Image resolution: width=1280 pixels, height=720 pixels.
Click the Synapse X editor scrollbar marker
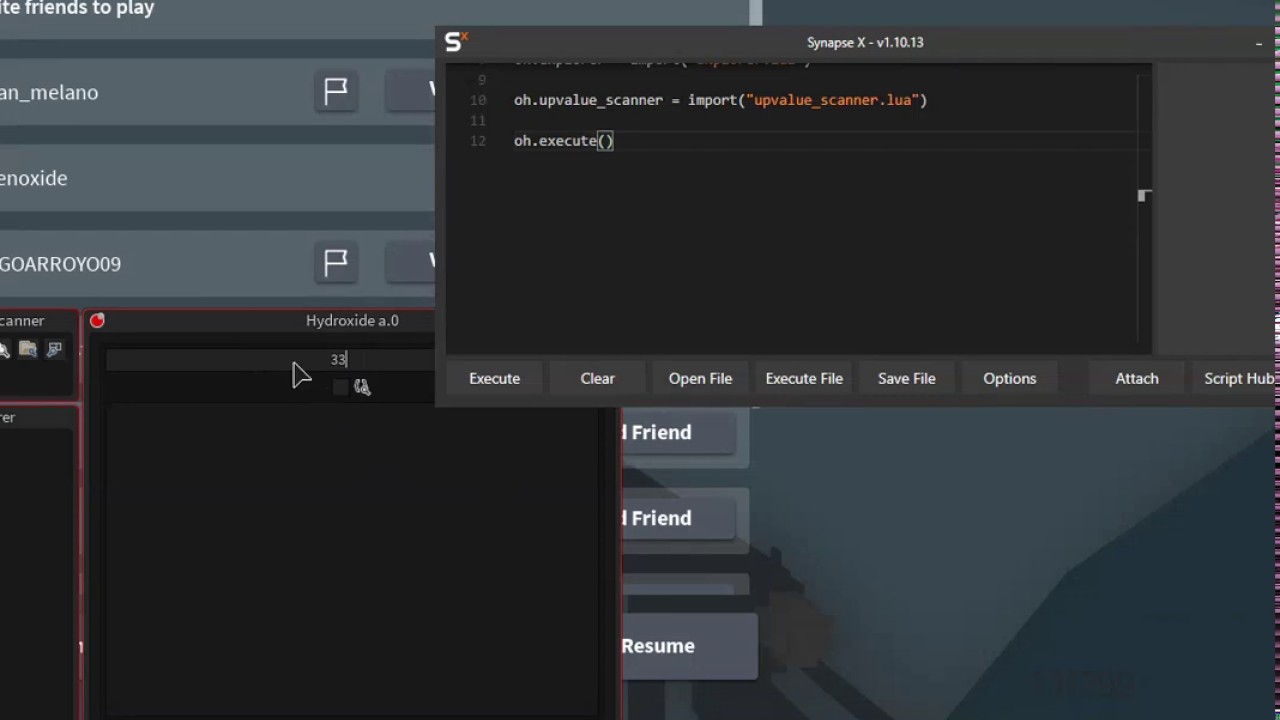1145,196
